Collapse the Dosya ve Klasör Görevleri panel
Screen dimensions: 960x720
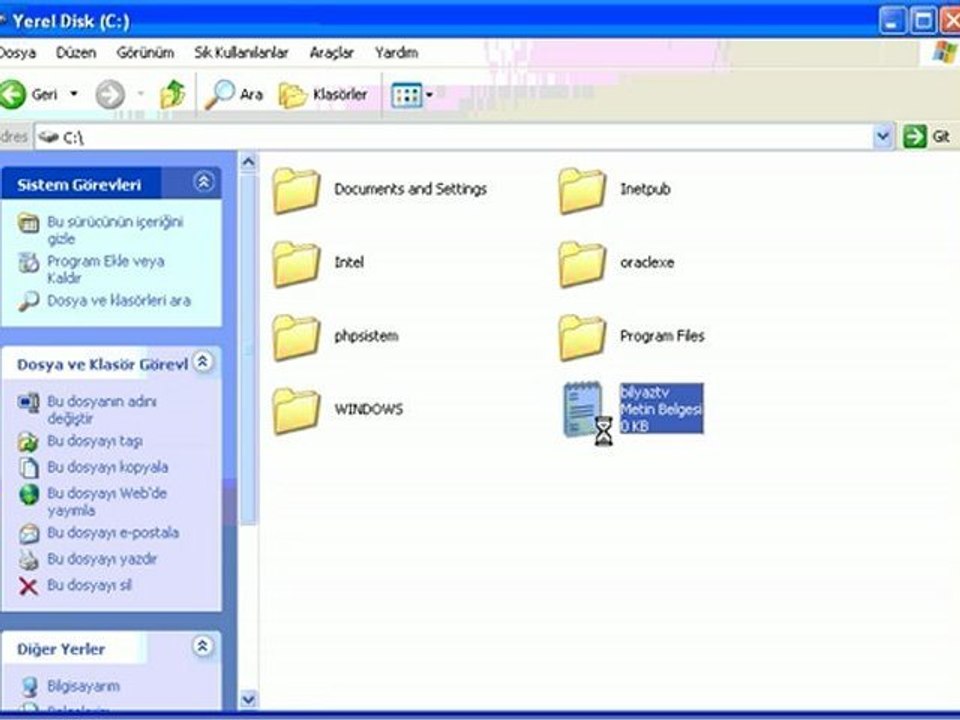click(x=203, y=362)
